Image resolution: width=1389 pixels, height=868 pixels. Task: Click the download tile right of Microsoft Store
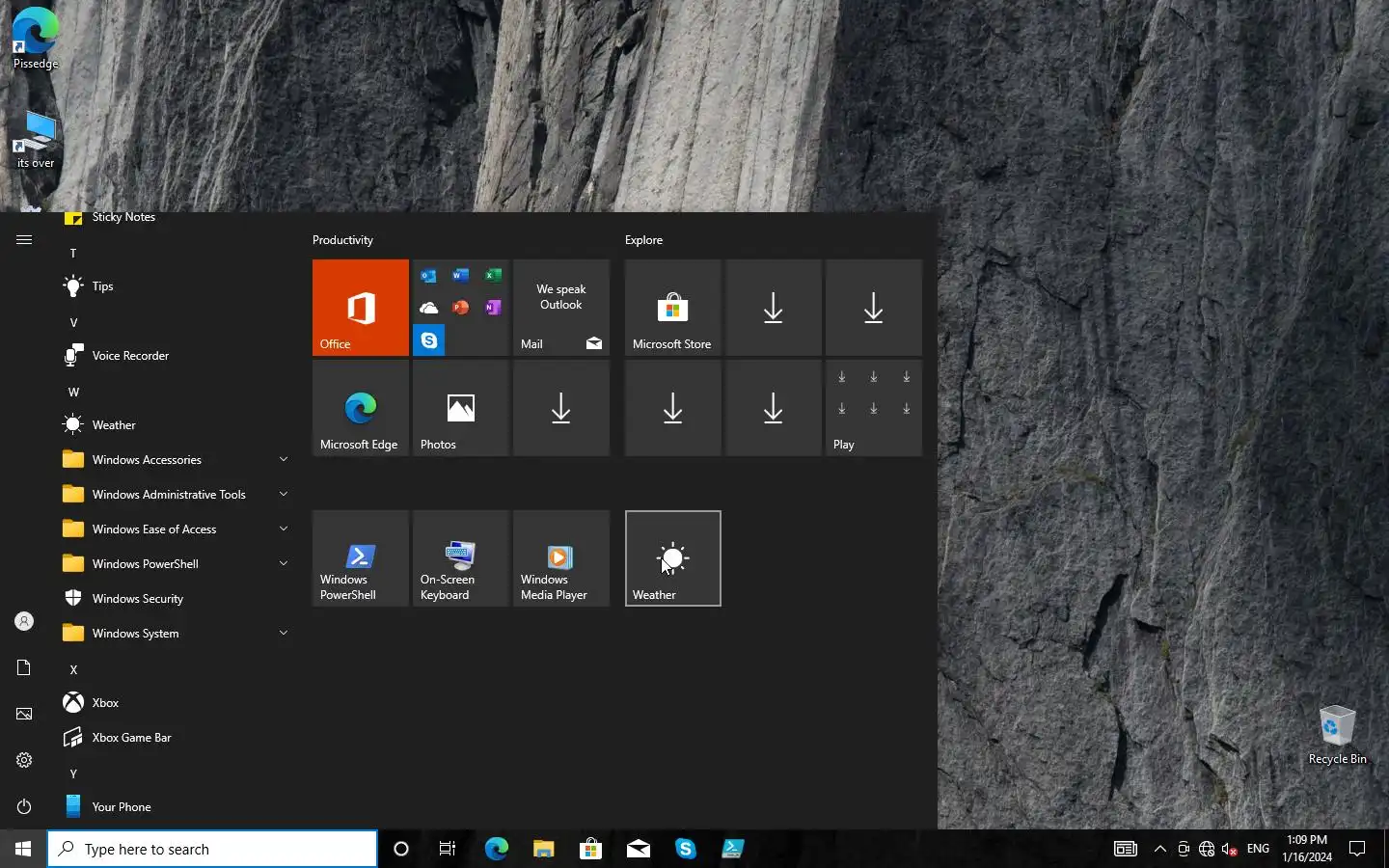773,308
